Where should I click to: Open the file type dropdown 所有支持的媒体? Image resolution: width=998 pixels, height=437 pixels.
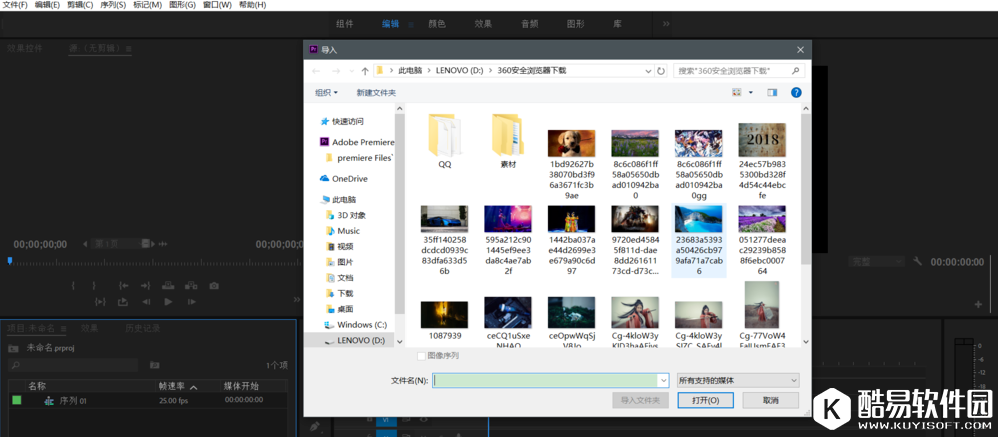(738, 380)
